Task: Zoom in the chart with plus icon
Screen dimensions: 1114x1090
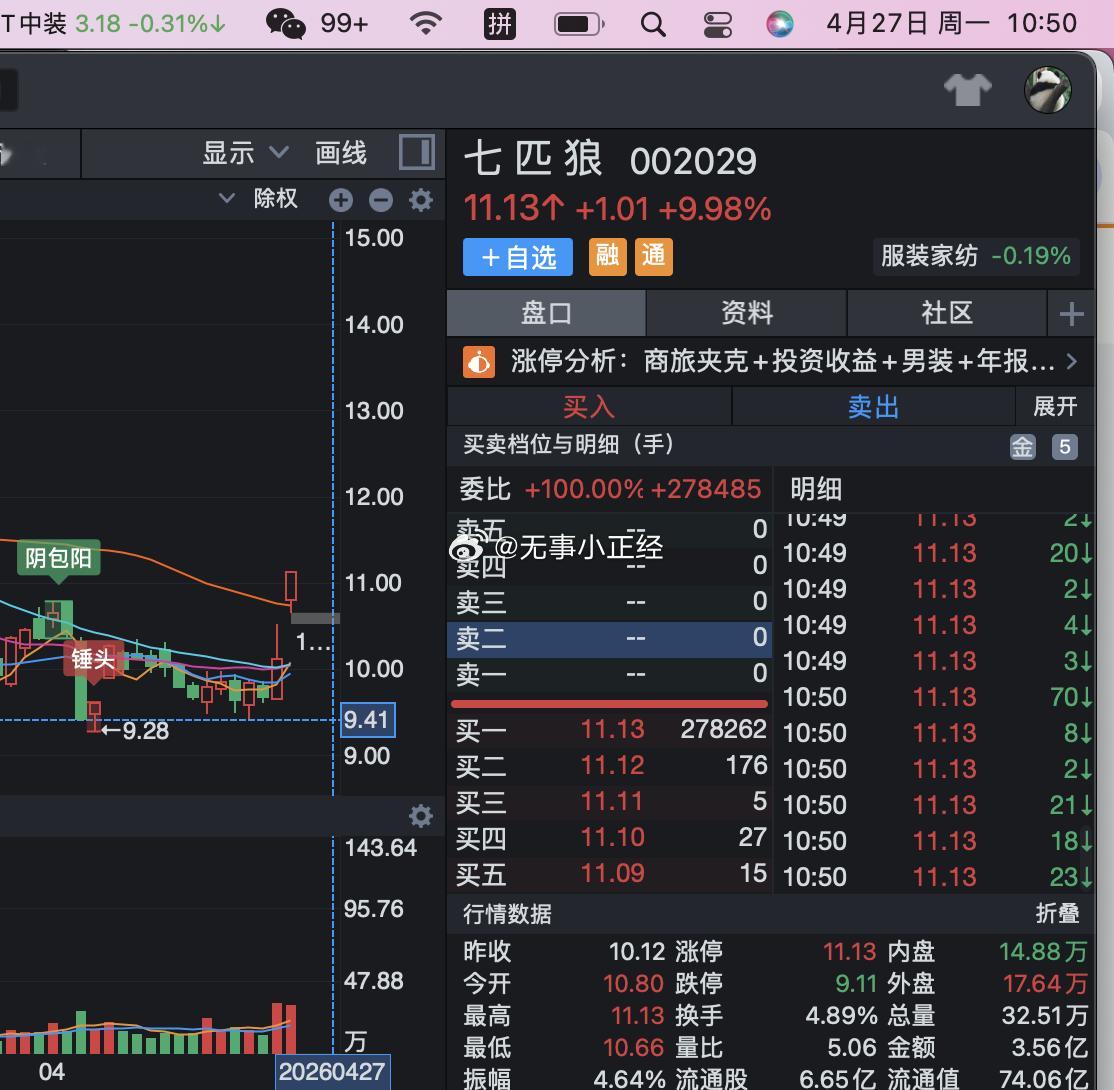Action: coord(341,200)
